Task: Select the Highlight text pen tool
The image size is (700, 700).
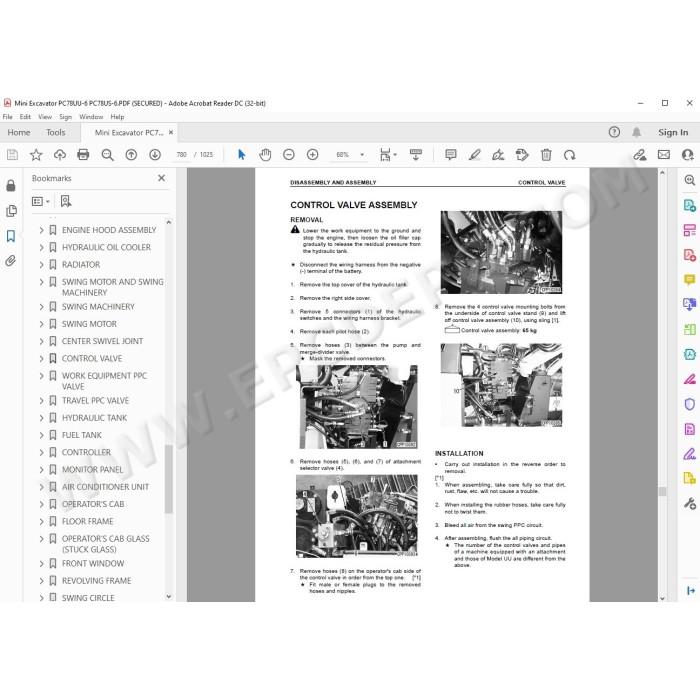Action: [475, 155]
